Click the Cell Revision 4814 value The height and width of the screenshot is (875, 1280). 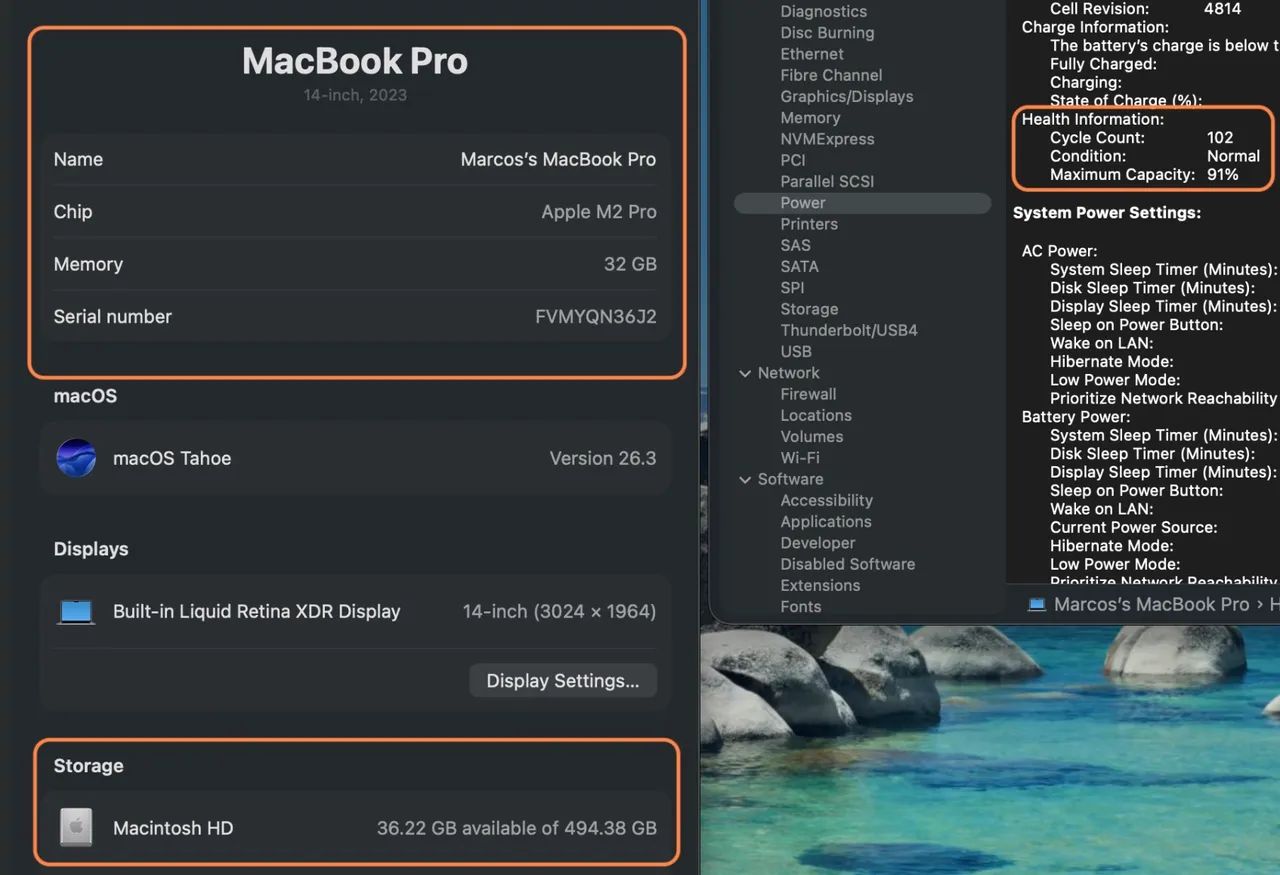[1222, 8]
